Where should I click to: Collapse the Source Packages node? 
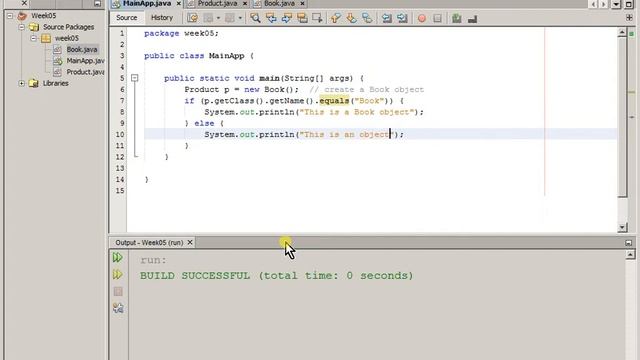pos(21,27)
